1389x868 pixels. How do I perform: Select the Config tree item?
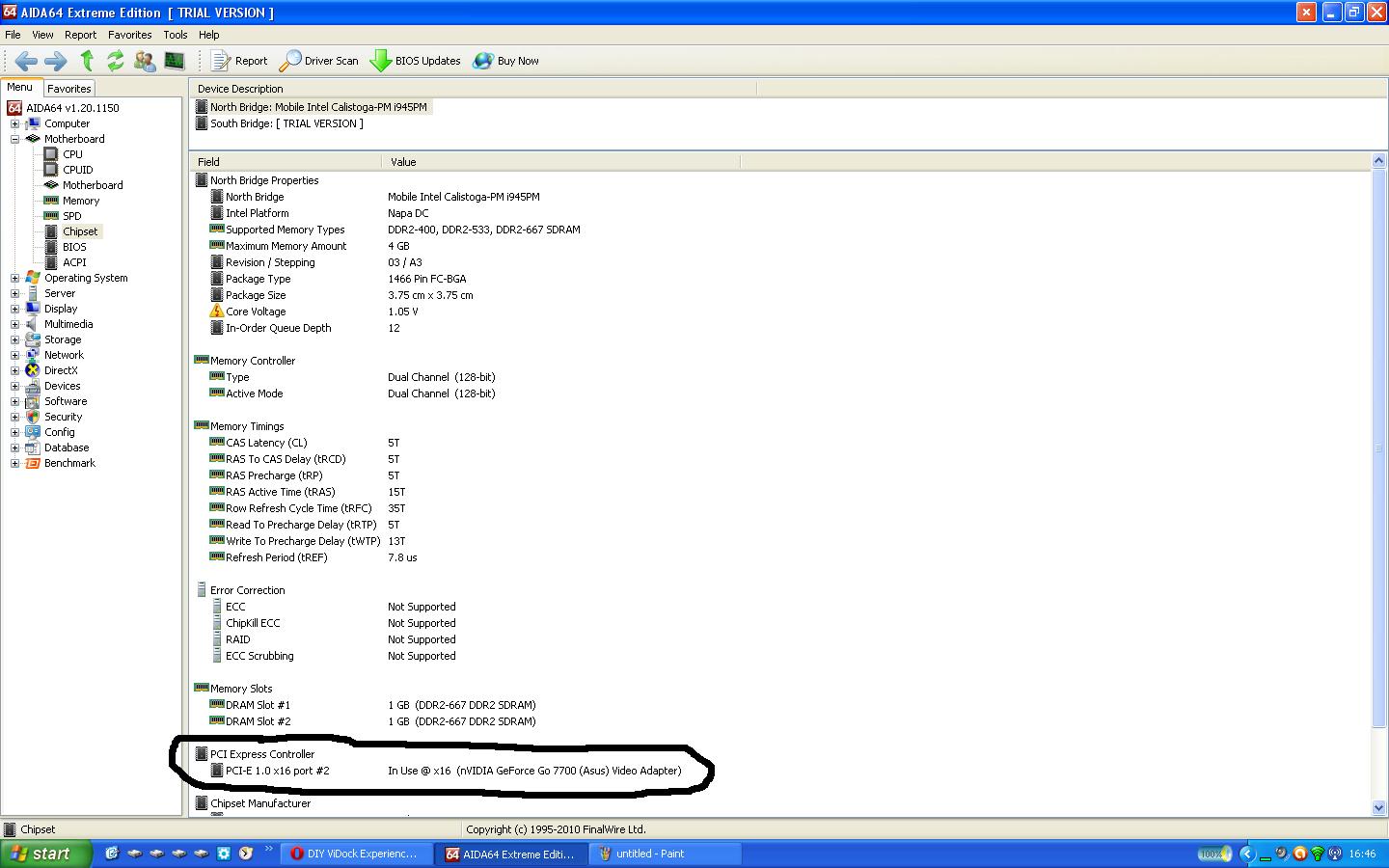(x=59, y=432)
